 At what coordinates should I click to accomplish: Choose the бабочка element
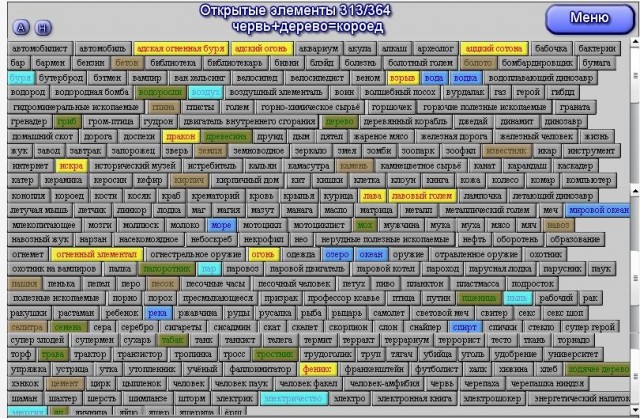pos(551,49)
